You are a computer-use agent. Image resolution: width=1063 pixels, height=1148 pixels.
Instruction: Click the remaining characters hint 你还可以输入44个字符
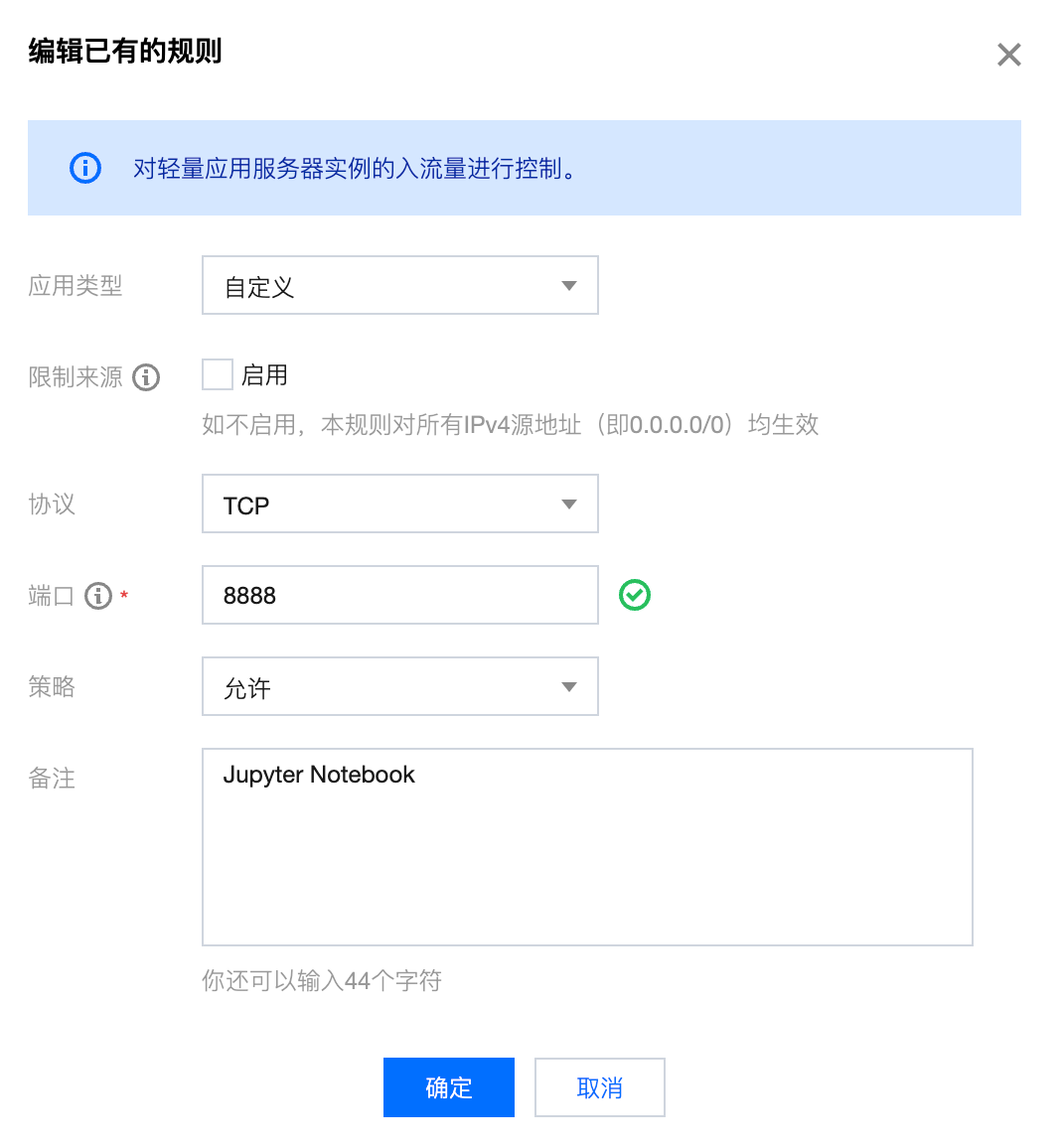pos(322,981)
